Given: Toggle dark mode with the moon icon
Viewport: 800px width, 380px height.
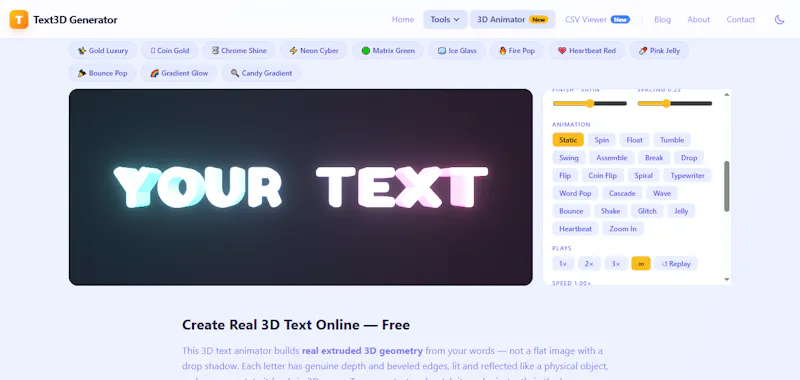Looking at the screenshot, I should point(779,19).
